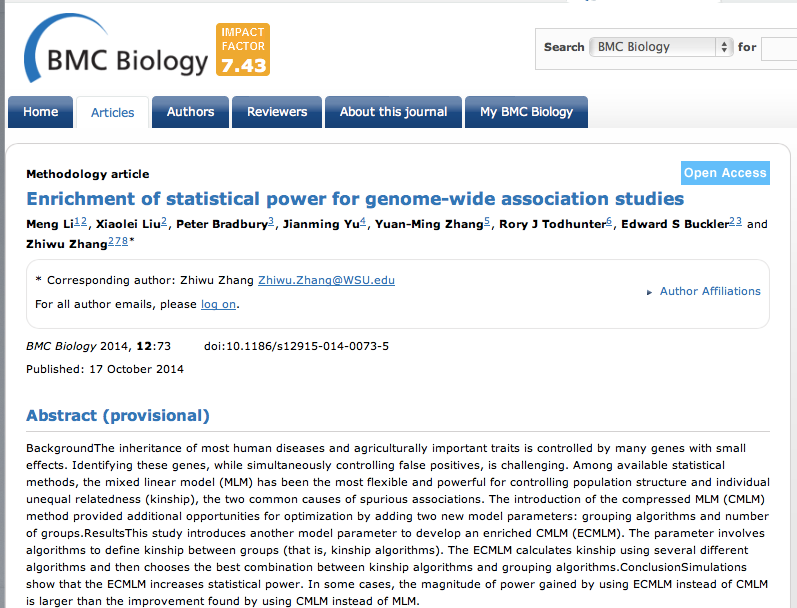Click the Impact Factor 7.43 badge
797x608 pixels.
[243, 50]
